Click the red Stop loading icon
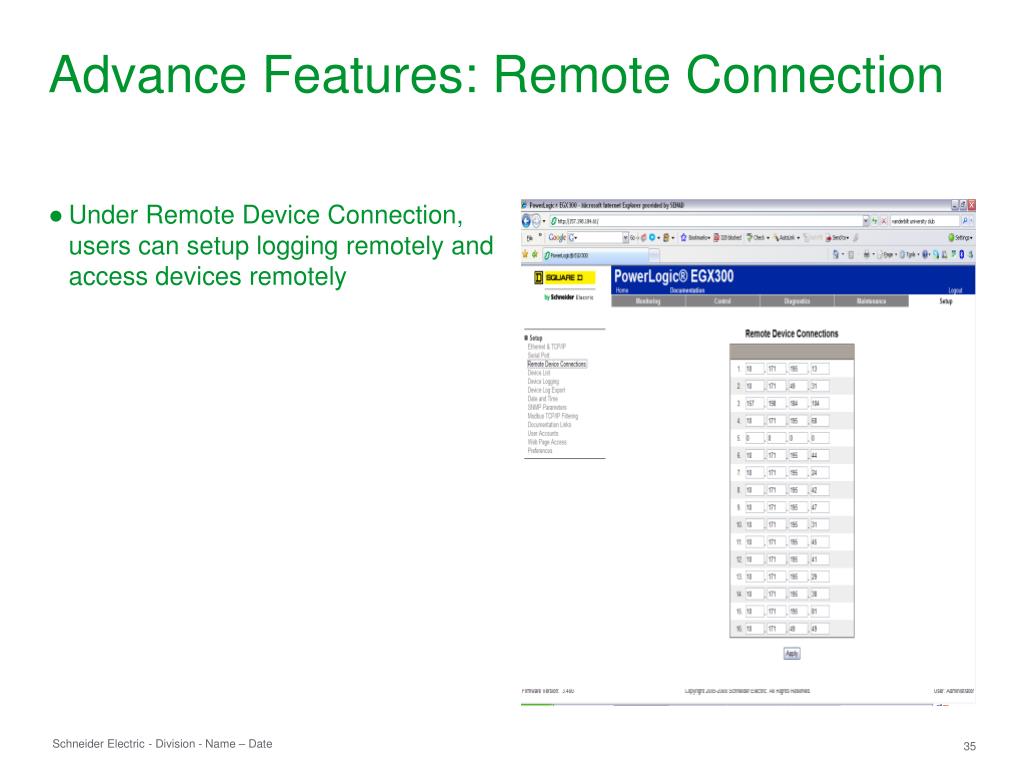 click(x=884, y=221)
